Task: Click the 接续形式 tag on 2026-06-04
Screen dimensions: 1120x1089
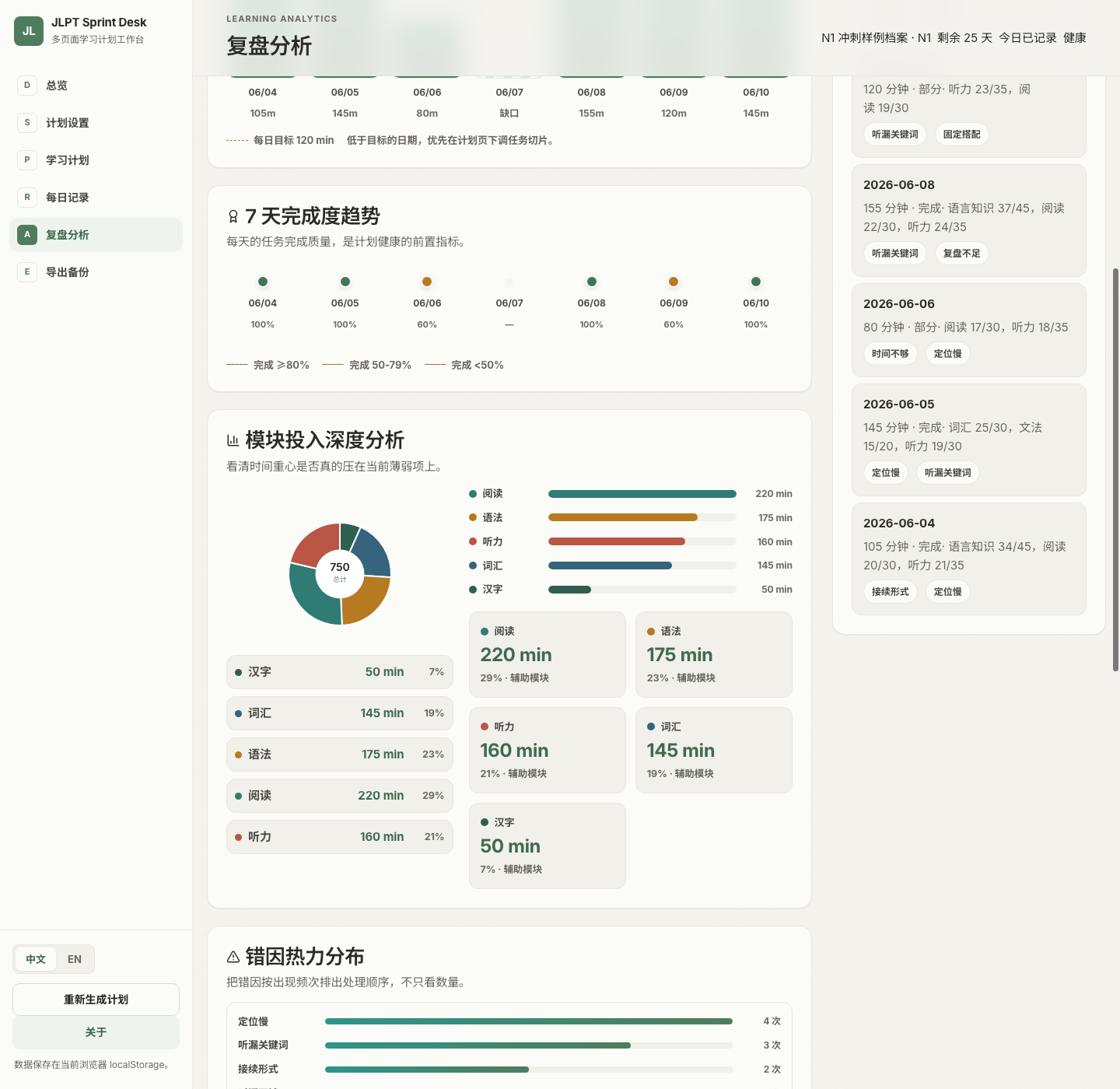Action: [x=891, y=592]
